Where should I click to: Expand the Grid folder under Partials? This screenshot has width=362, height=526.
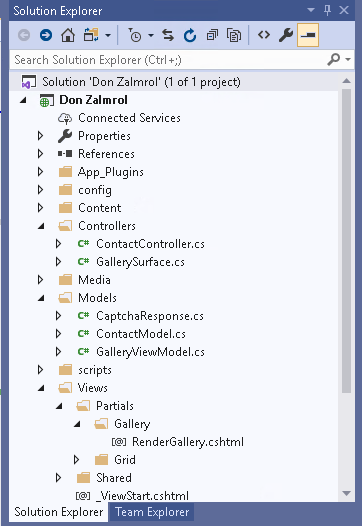coord(76,460)
